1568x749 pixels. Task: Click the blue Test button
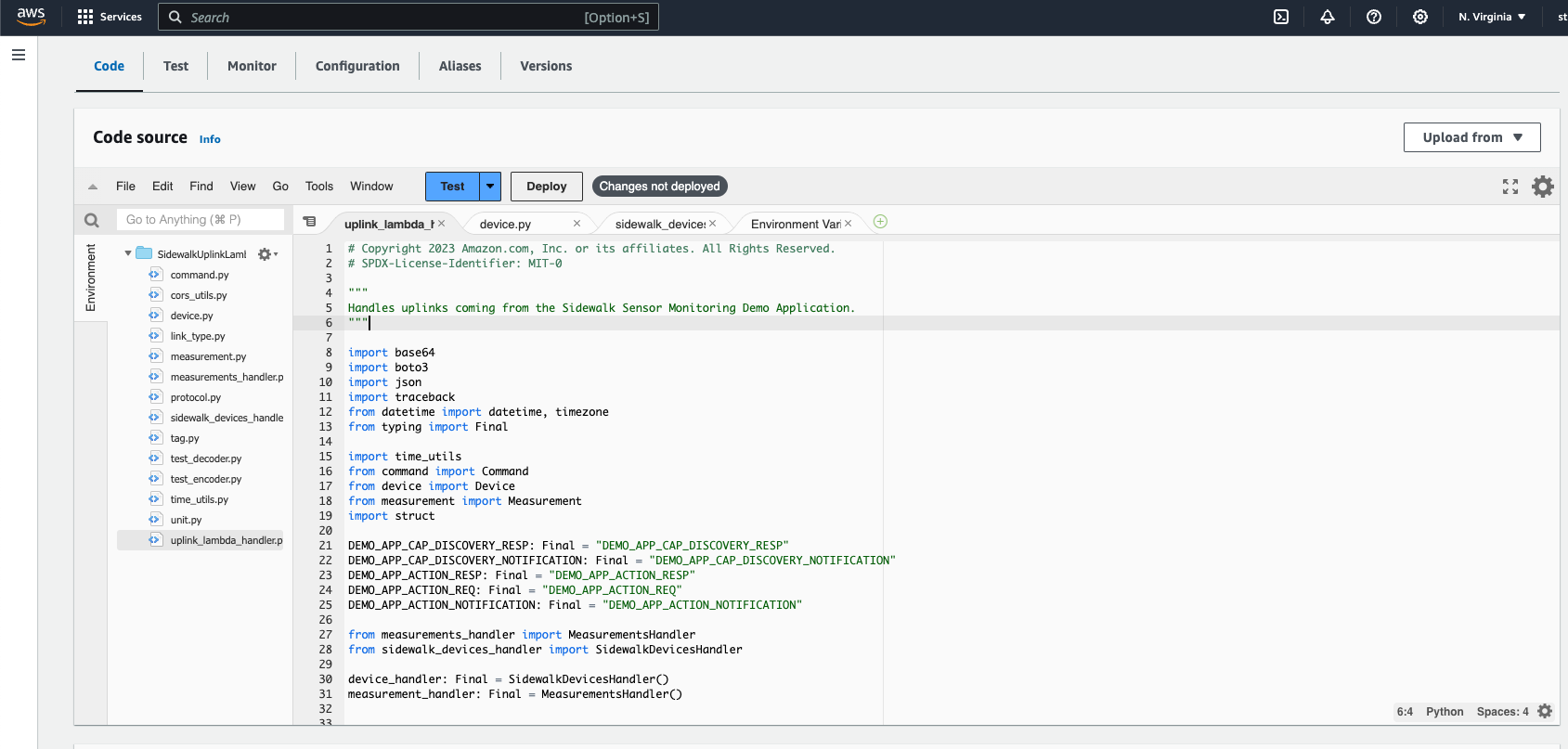coord(452,187)
